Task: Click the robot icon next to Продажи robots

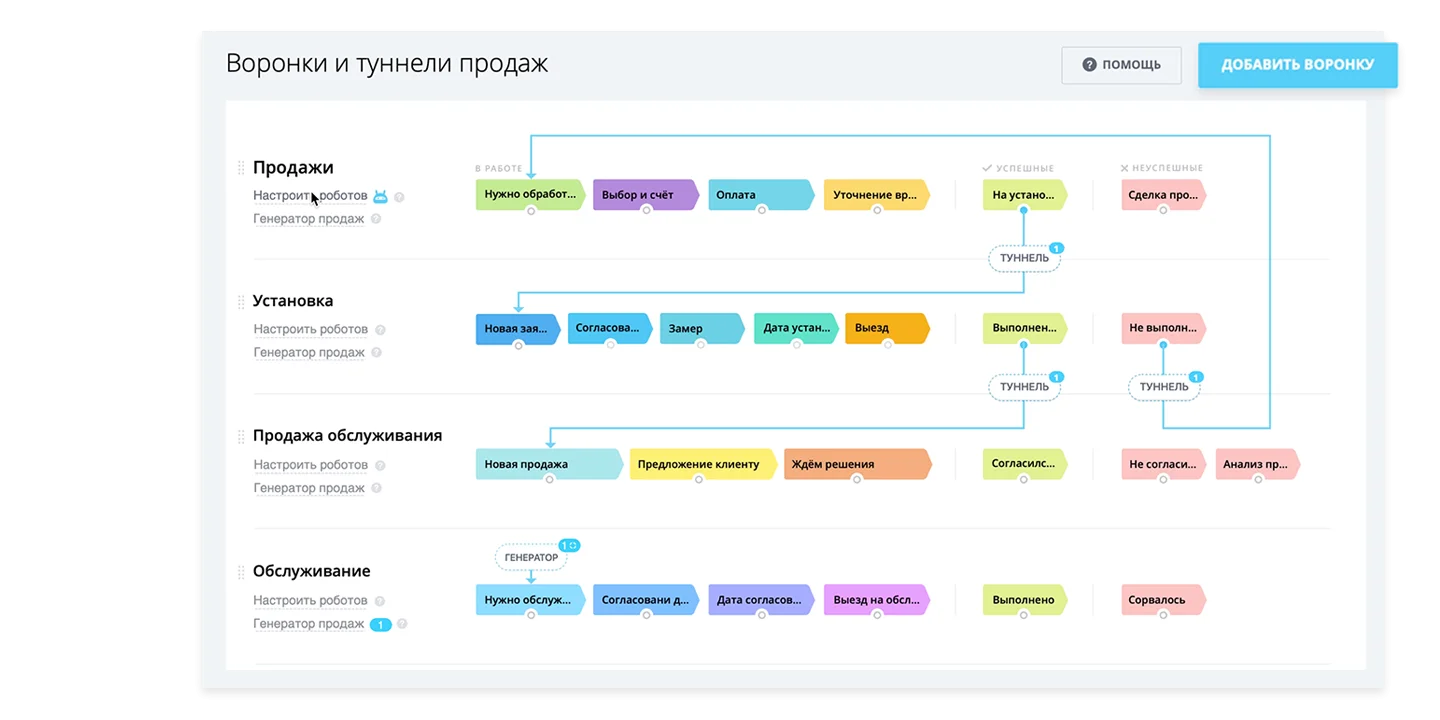Action: coord(380,197)
